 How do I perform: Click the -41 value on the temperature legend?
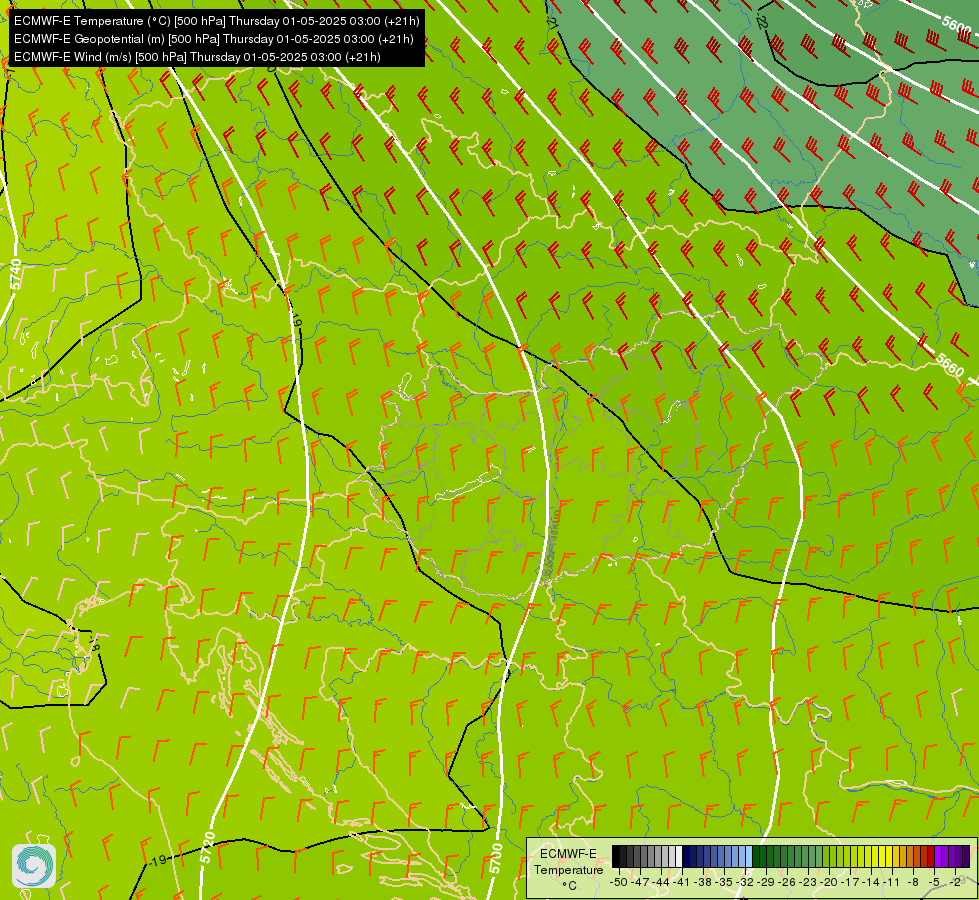click(x=681, y=882)
